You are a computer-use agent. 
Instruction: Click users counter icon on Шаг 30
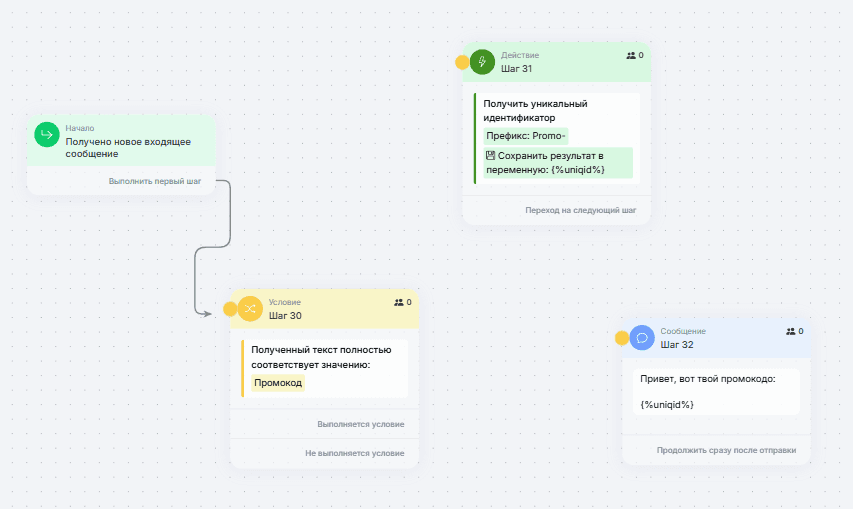[x=399, y=302]
